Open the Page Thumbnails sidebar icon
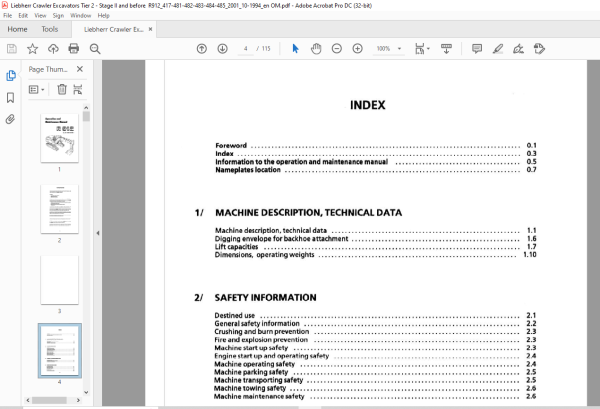Viewport: 600px width, 409px height. [11, 76]
